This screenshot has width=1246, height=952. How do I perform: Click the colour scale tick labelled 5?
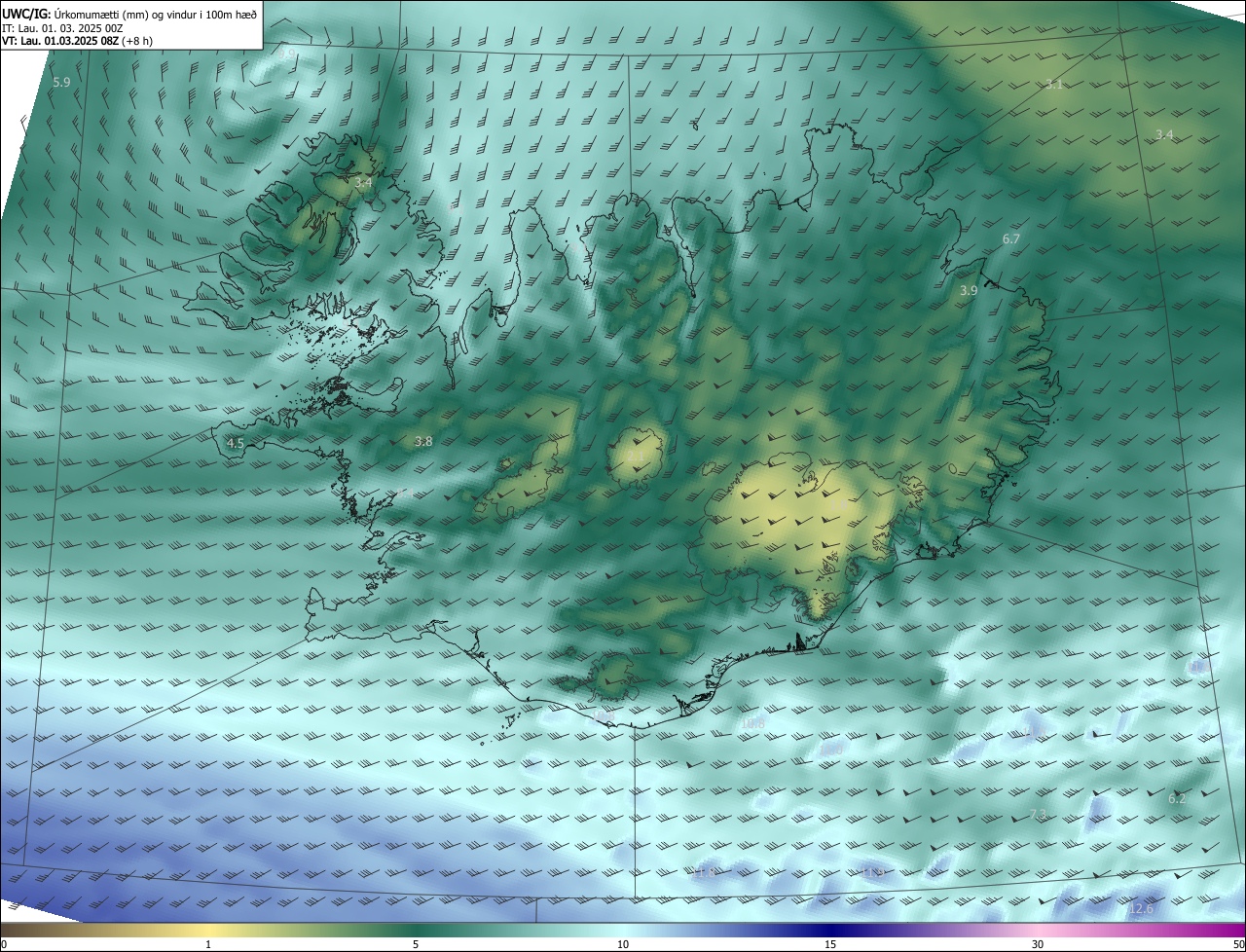(416, 944)
